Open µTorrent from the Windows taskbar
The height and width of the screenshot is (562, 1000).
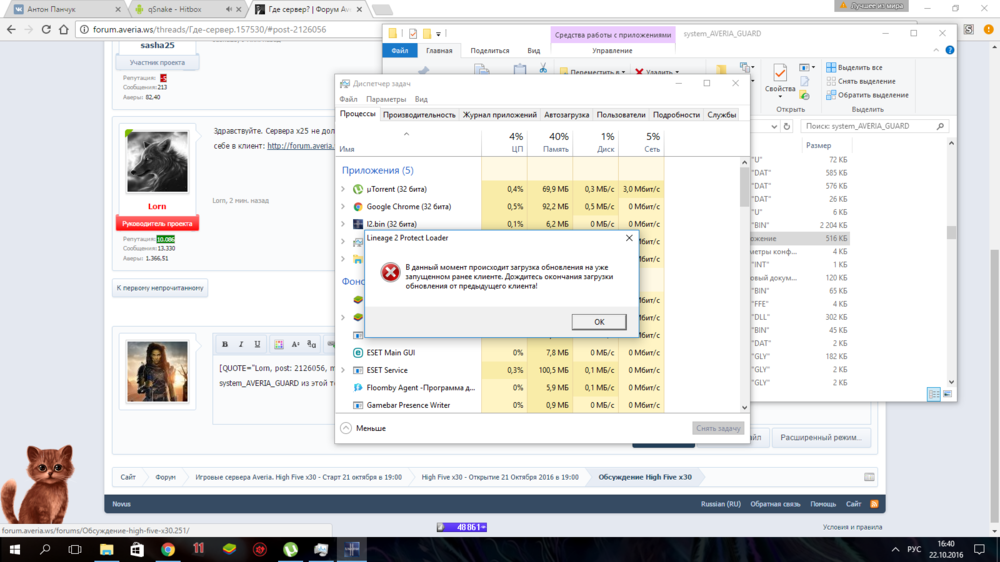[x=290, y=549]
